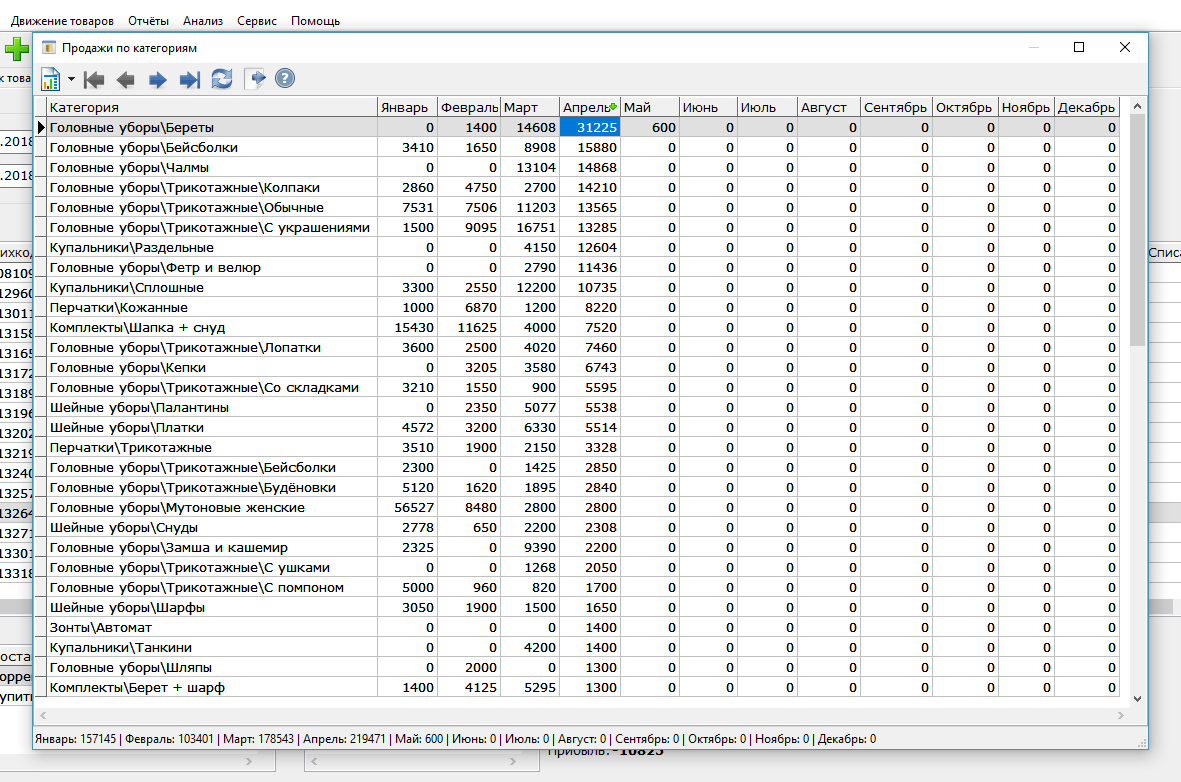The width and height of the screenshot is (1181, 782).
Task: Click the January value 15430 cell
Action: click(x=407, y=327)
